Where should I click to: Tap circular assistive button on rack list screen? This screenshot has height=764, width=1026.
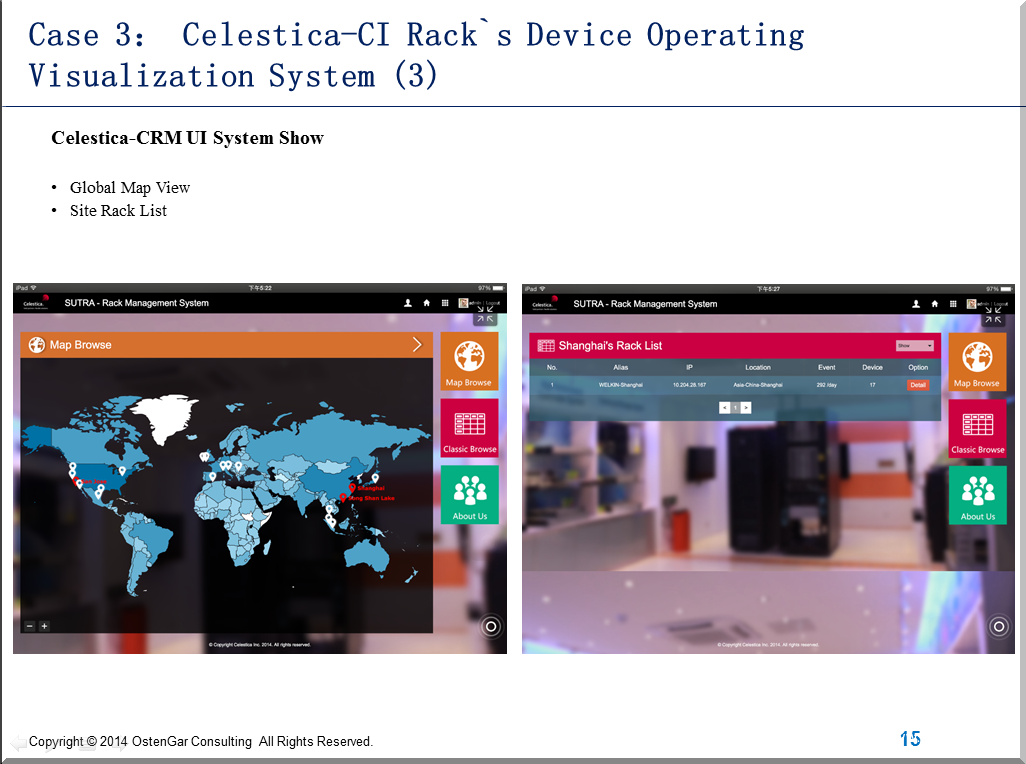tap(998, 627)
